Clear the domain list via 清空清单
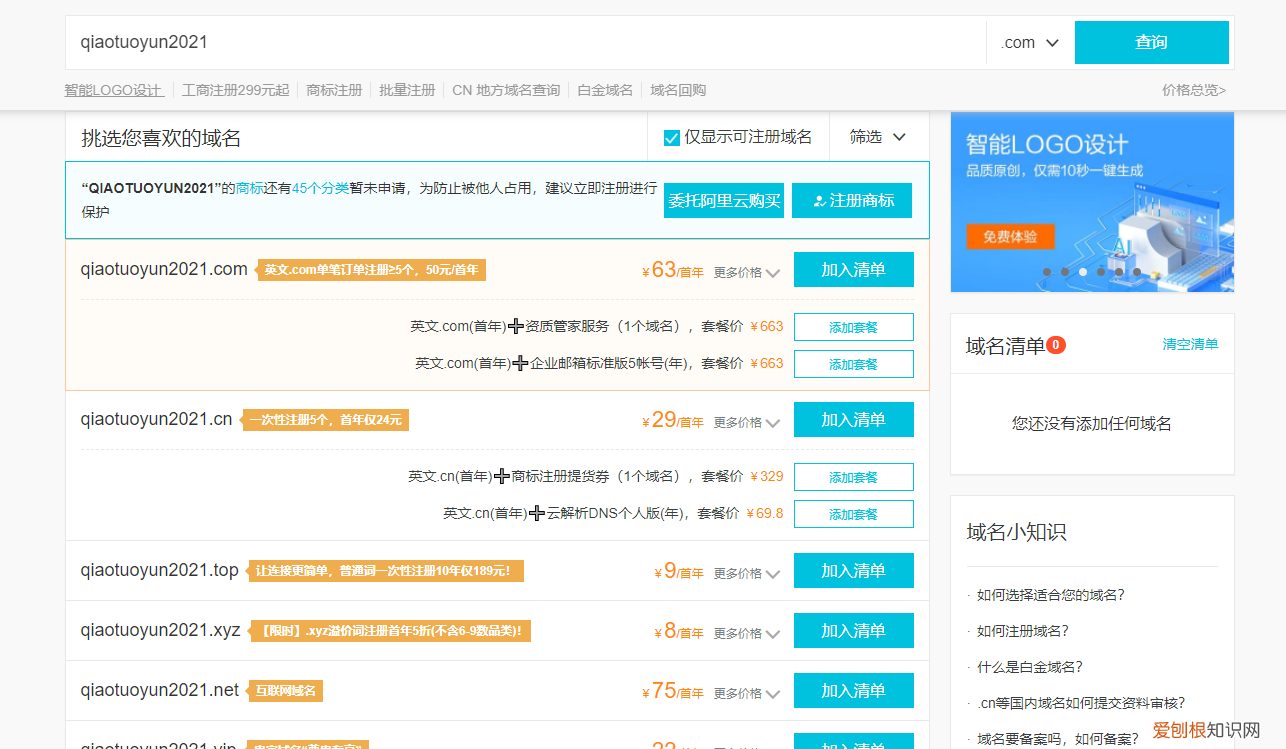Viewport: 1286px width, 749px height. click(x=1190, y=344)
